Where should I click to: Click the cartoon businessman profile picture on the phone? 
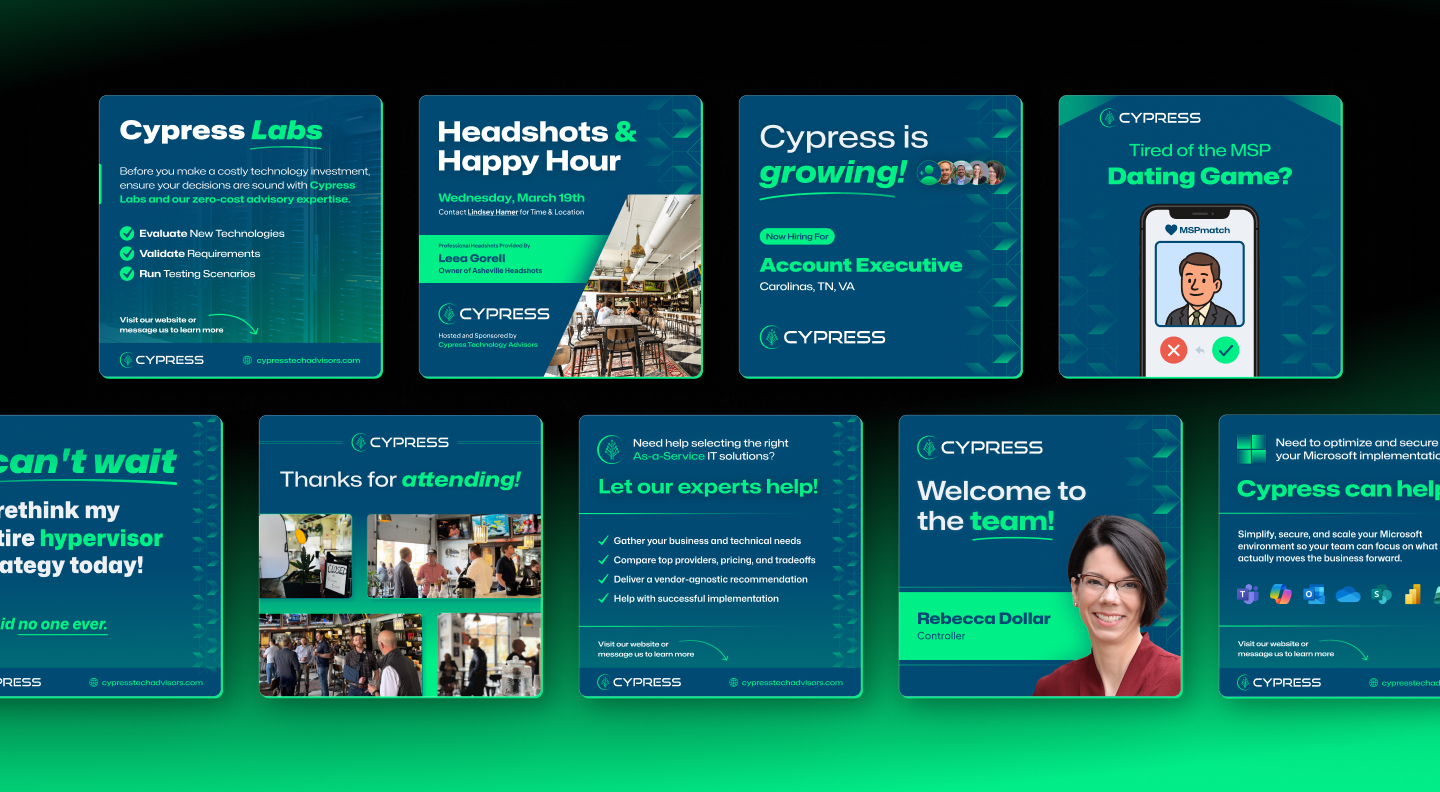(x=1199, y=285)
